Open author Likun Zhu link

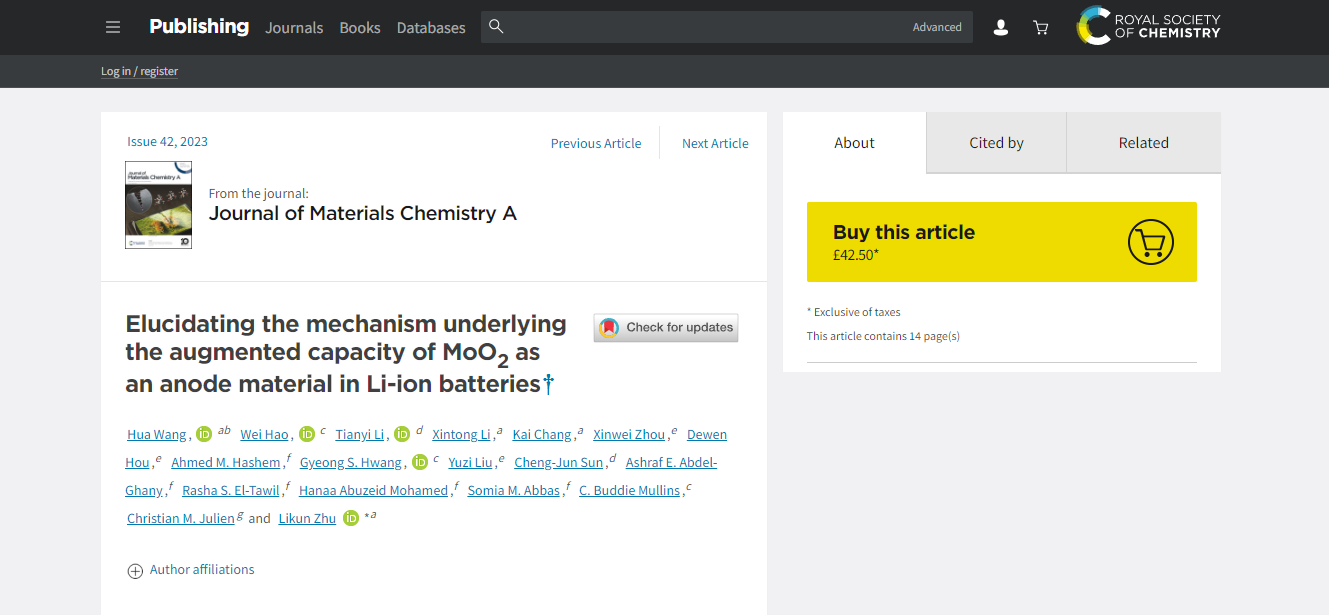308,518
